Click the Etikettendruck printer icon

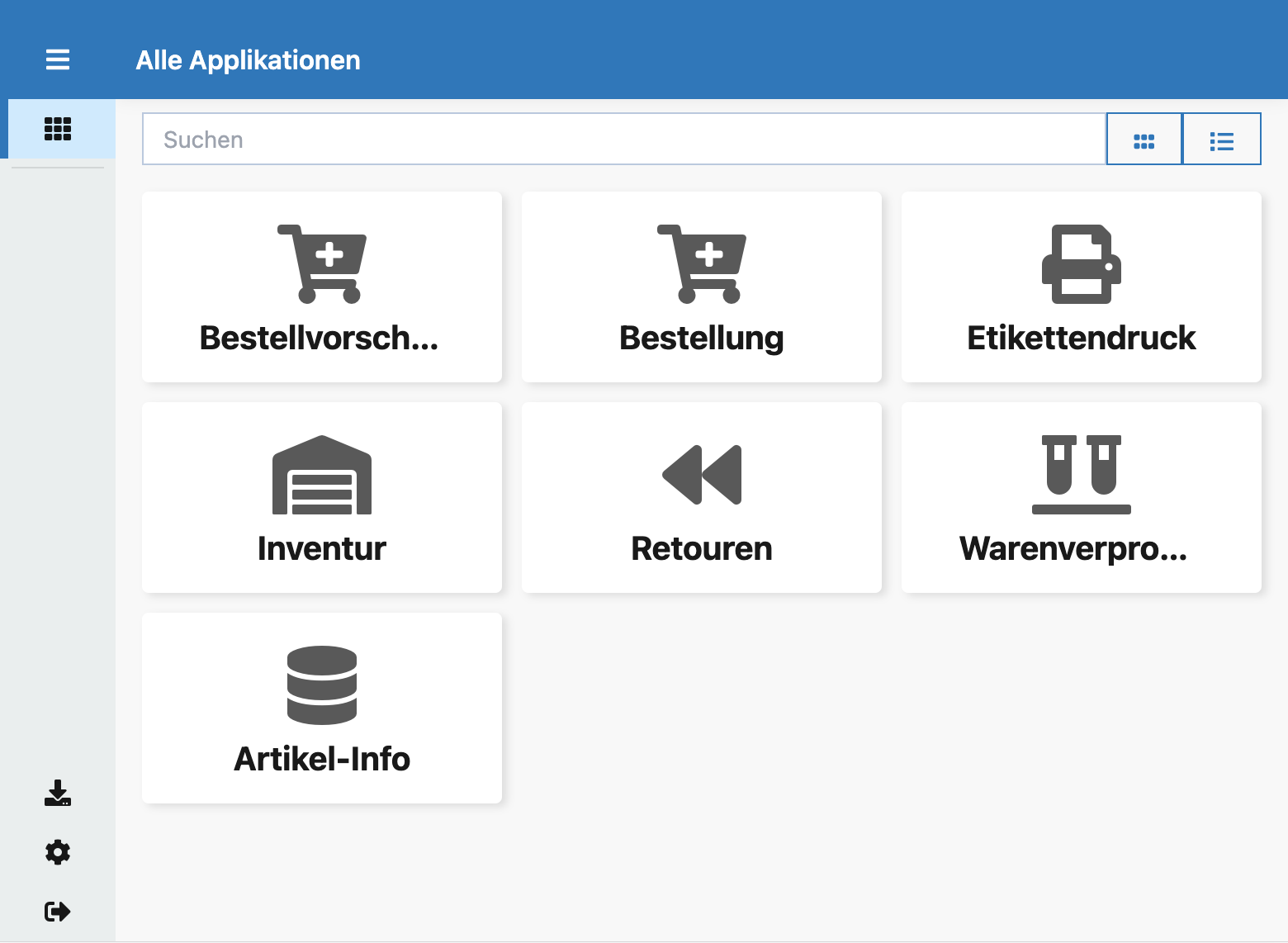click(1082, 264)
